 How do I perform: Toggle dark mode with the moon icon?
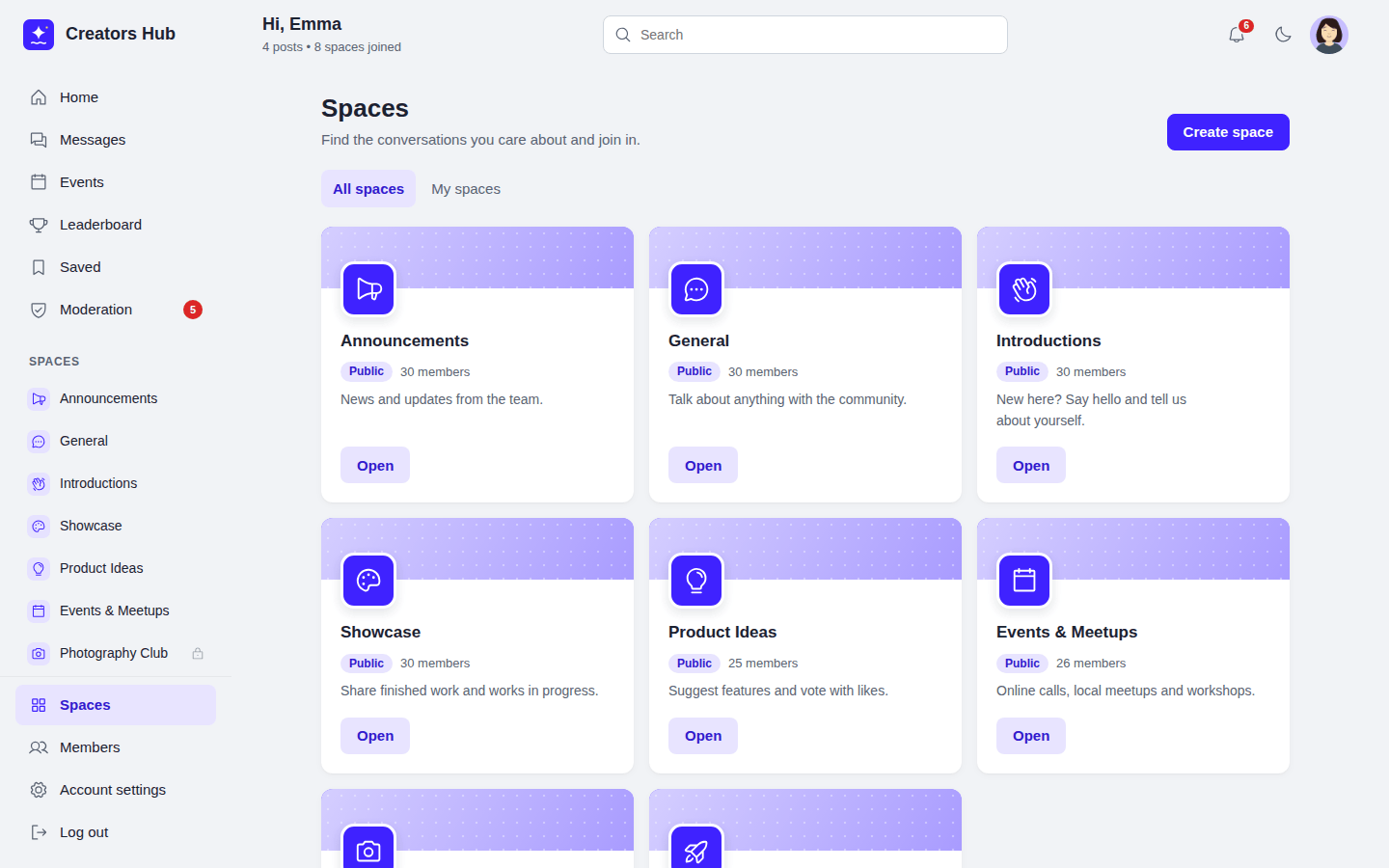click(x=1283, y=35)
